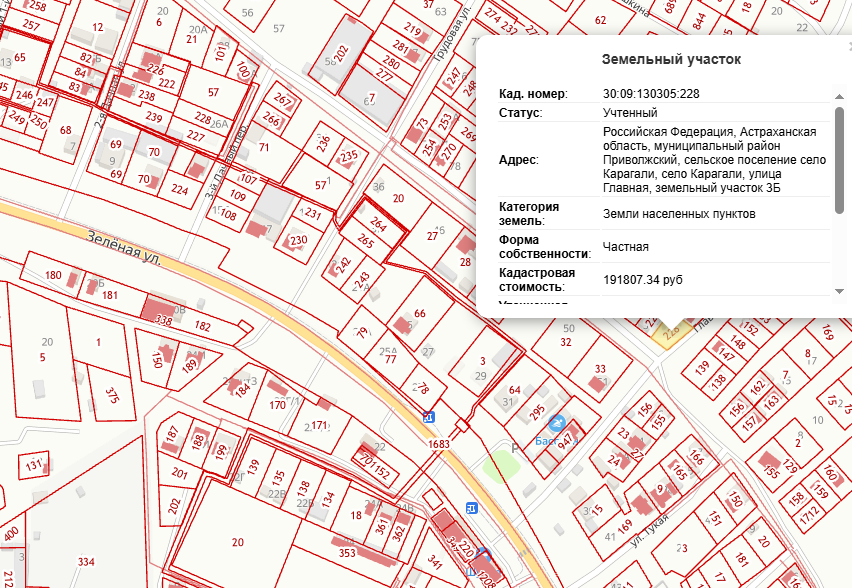
Task: Click the popup scrollbar down arrow
Action: (x=840, y=291)
